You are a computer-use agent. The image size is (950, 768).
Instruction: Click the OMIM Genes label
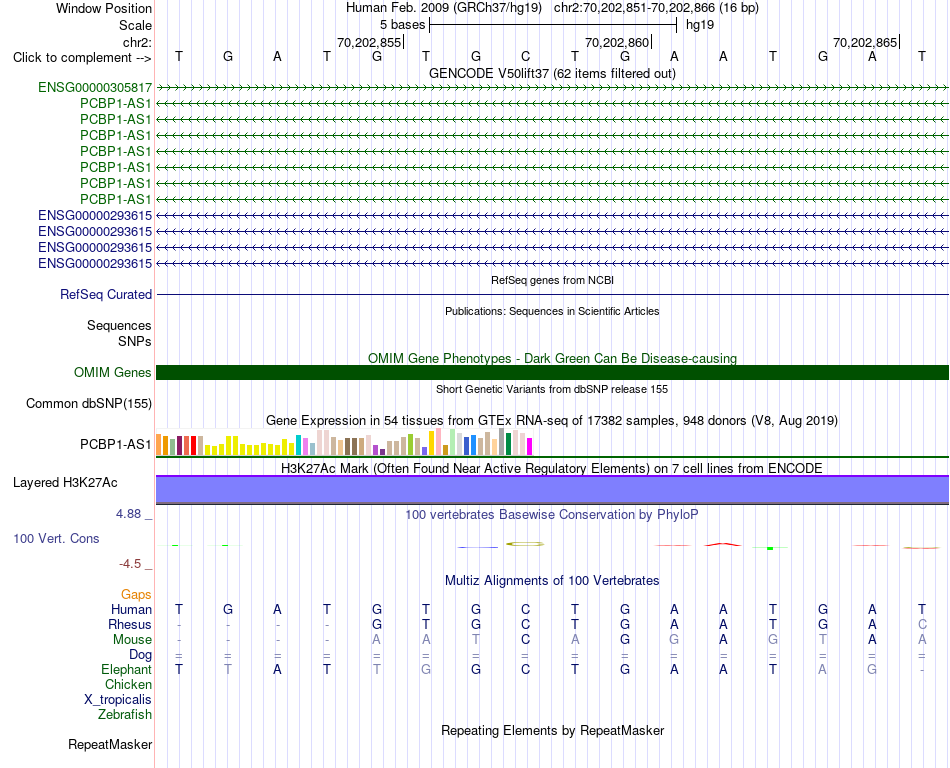pyautogui.click(x=112, y=372)
